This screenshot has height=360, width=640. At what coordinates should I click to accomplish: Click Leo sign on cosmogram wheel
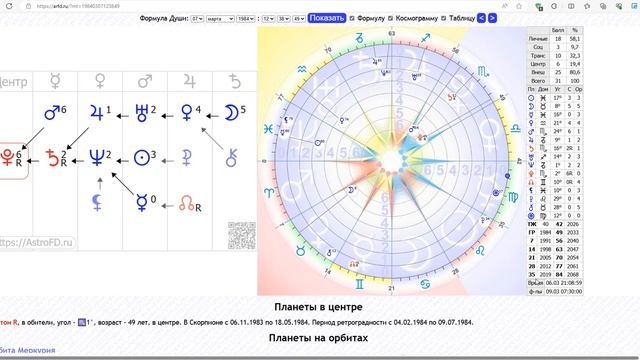480,250
